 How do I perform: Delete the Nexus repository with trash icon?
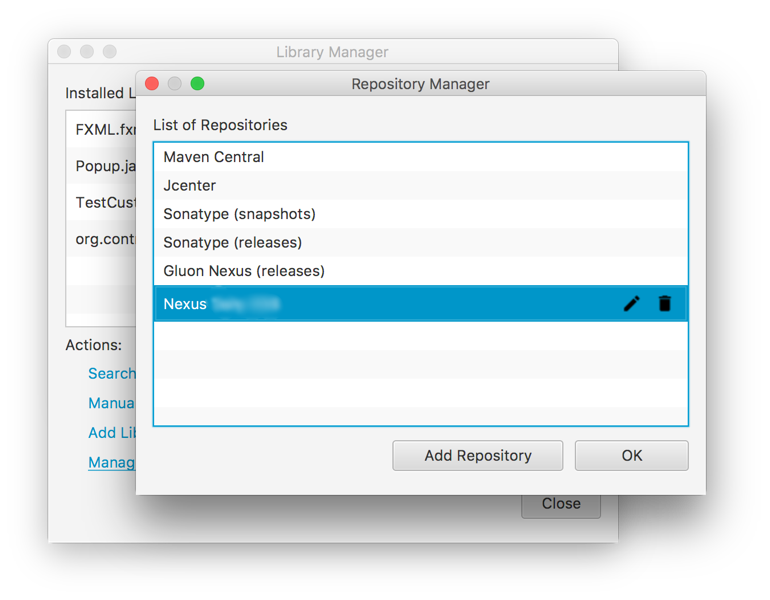click(x=664, y=303)
